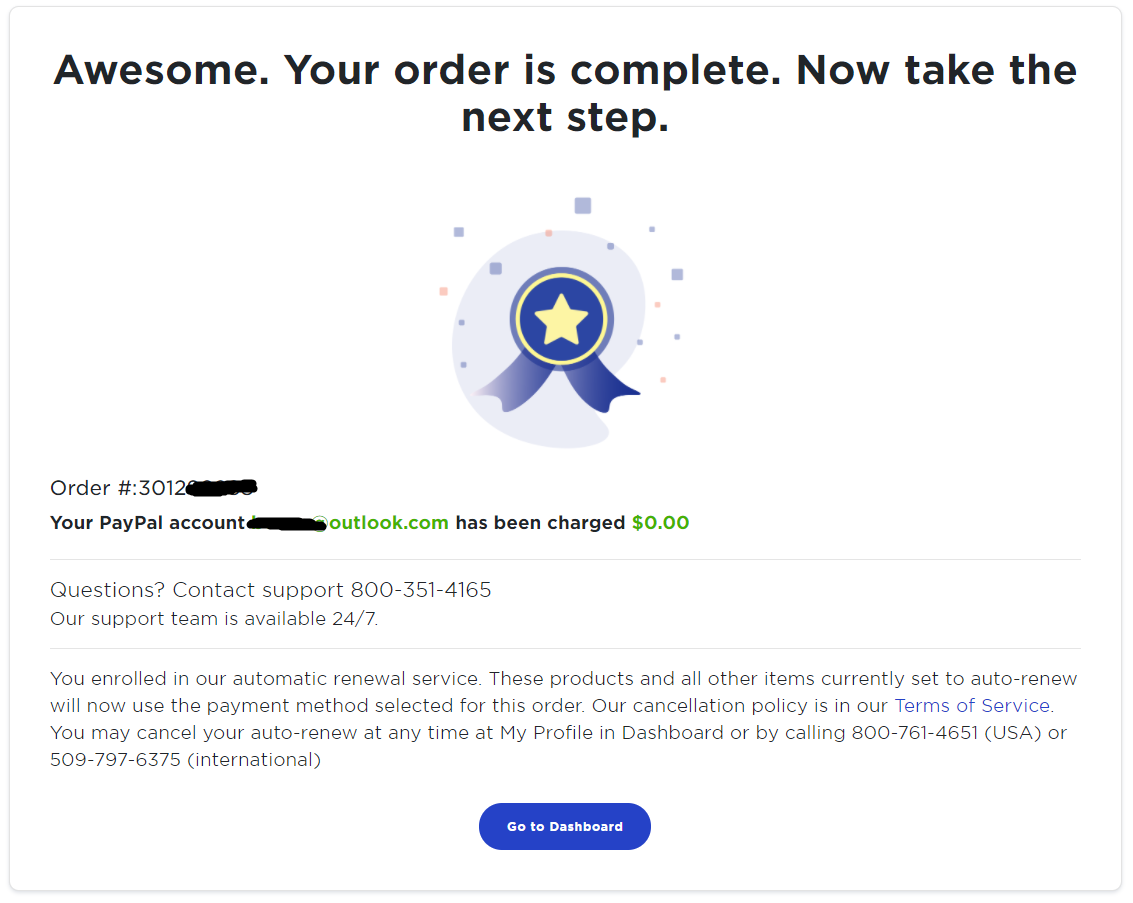Click the order complete heading text
This screenshot has width=1133, height=903.
565,93
